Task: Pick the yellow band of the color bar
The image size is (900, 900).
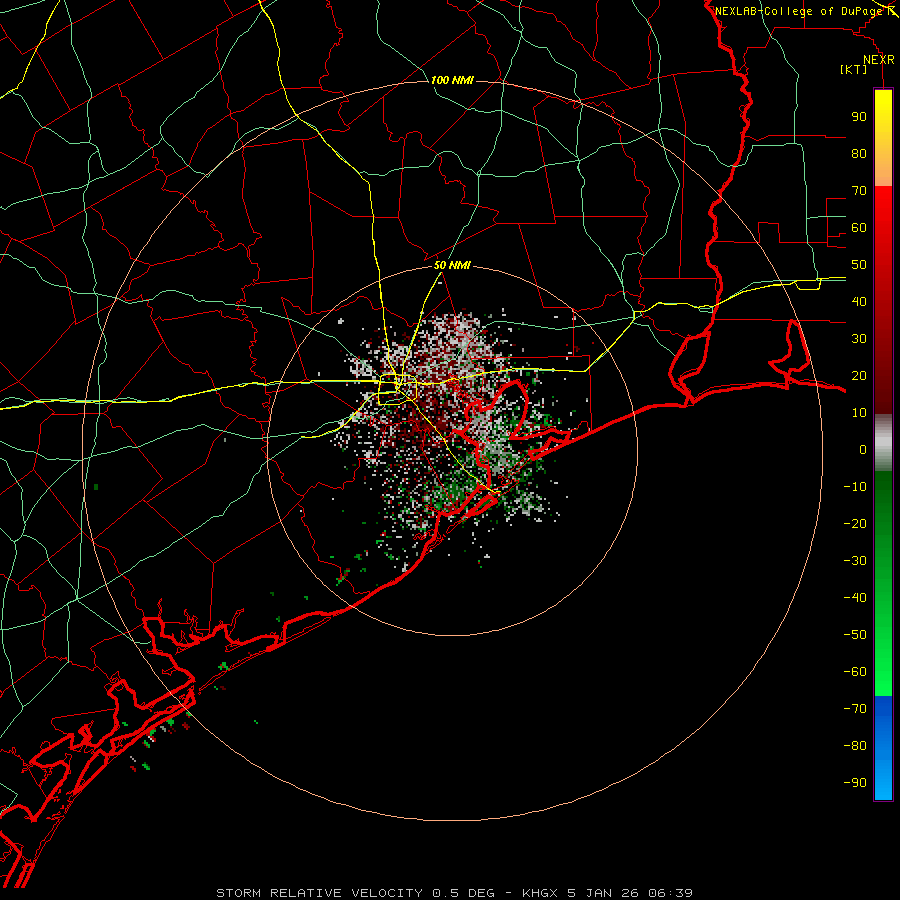Action: [883, 138]
